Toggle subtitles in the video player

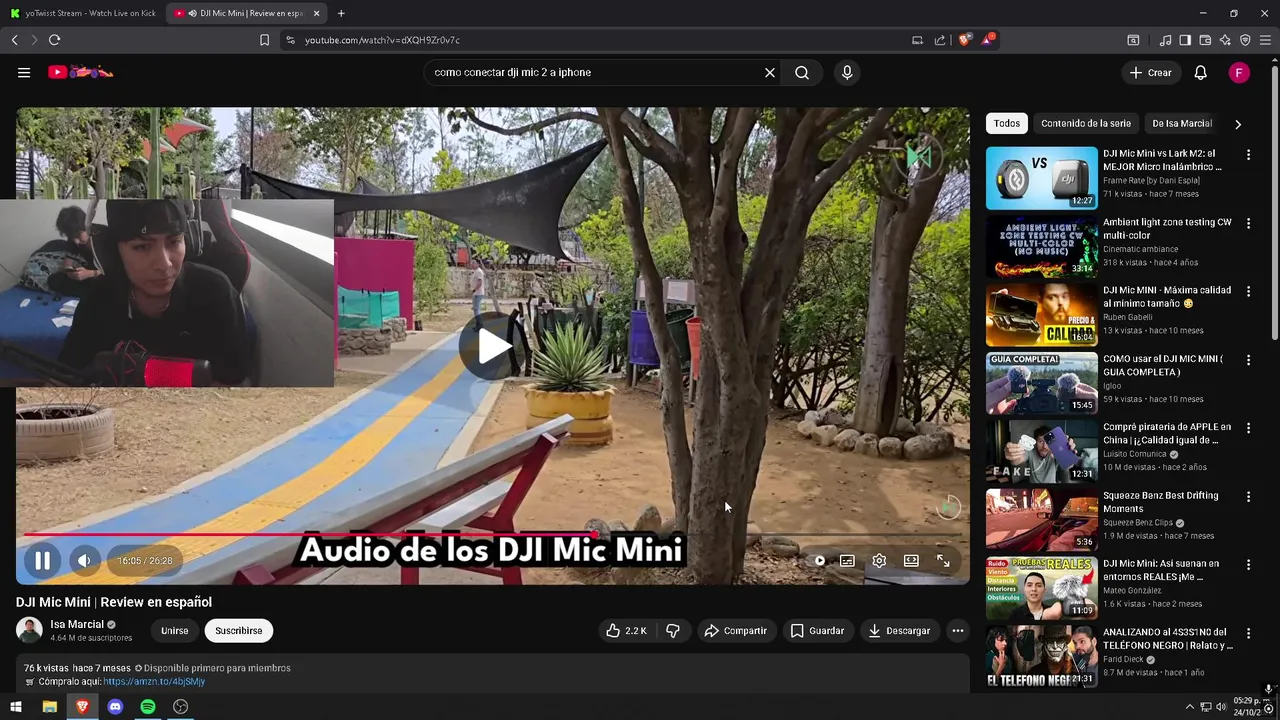coord(847,561)
